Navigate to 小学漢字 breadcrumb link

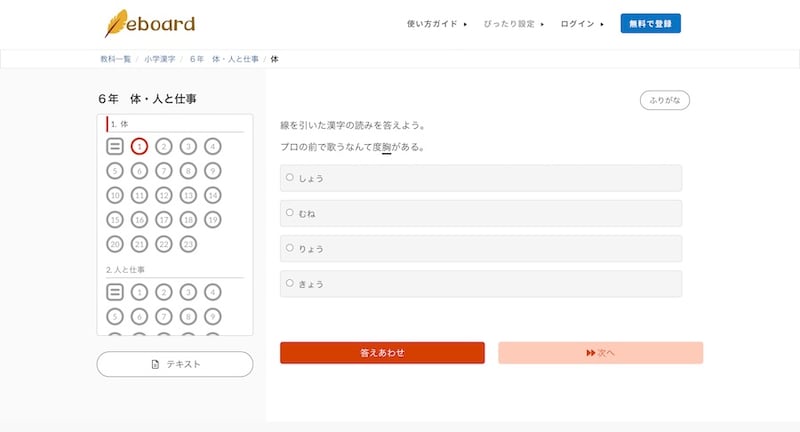click(159, 60)
